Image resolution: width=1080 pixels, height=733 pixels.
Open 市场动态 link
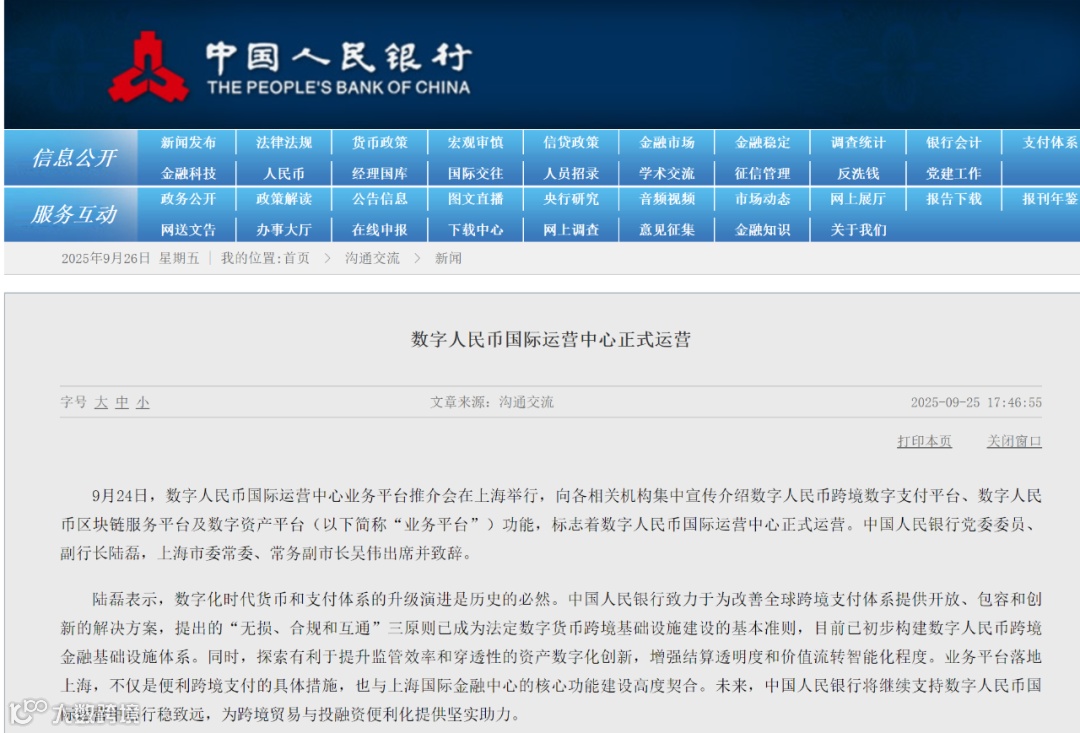point(762,199)
